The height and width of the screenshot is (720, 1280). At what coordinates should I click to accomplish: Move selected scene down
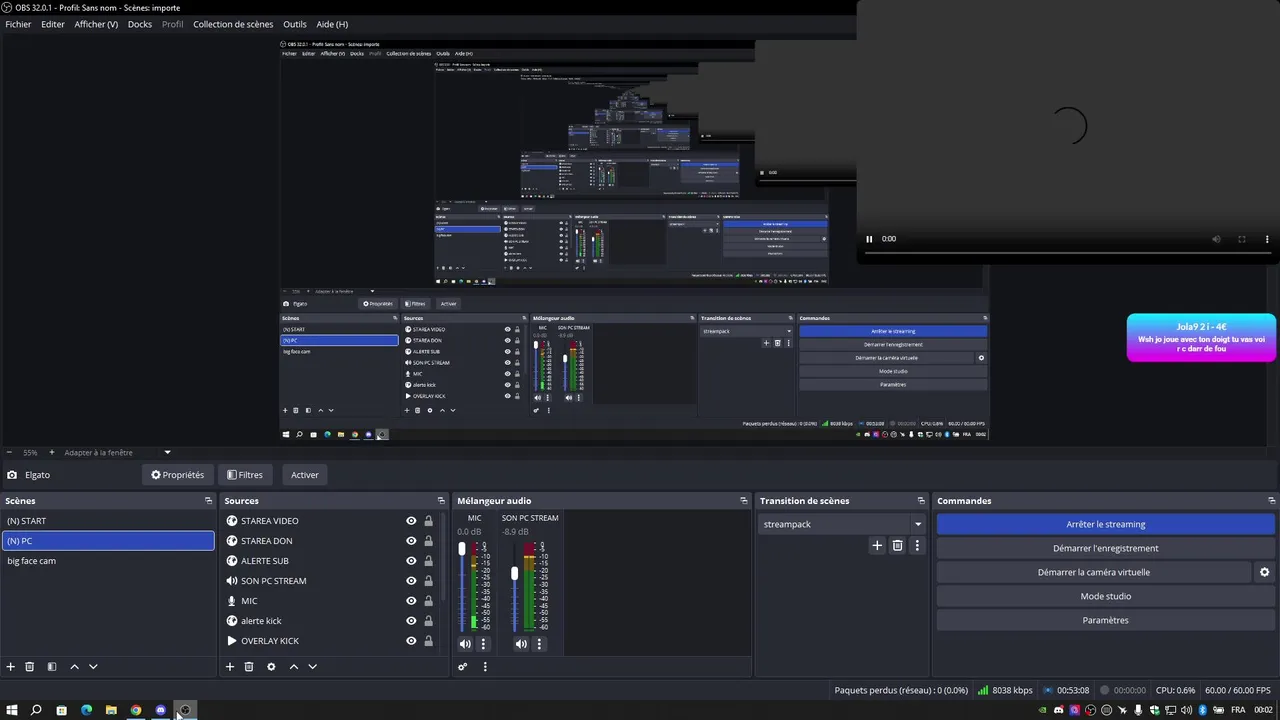[x=93, y=667]
